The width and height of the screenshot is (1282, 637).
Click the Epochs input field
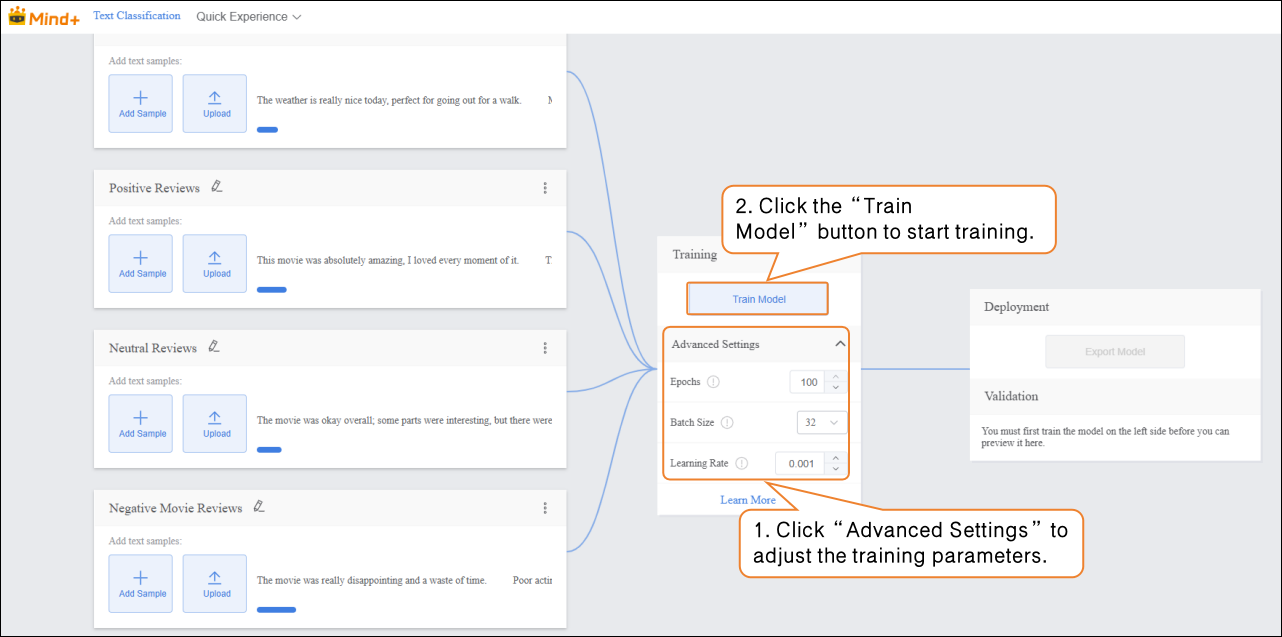point(808,382)
